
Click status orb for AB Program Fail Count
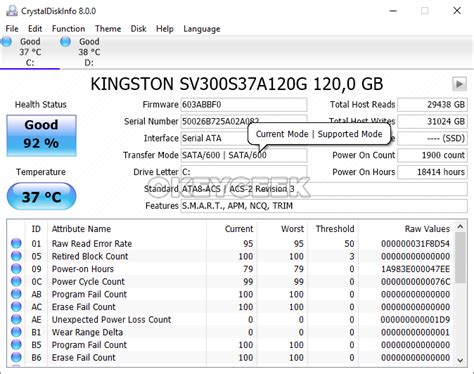tap(16, 294)
